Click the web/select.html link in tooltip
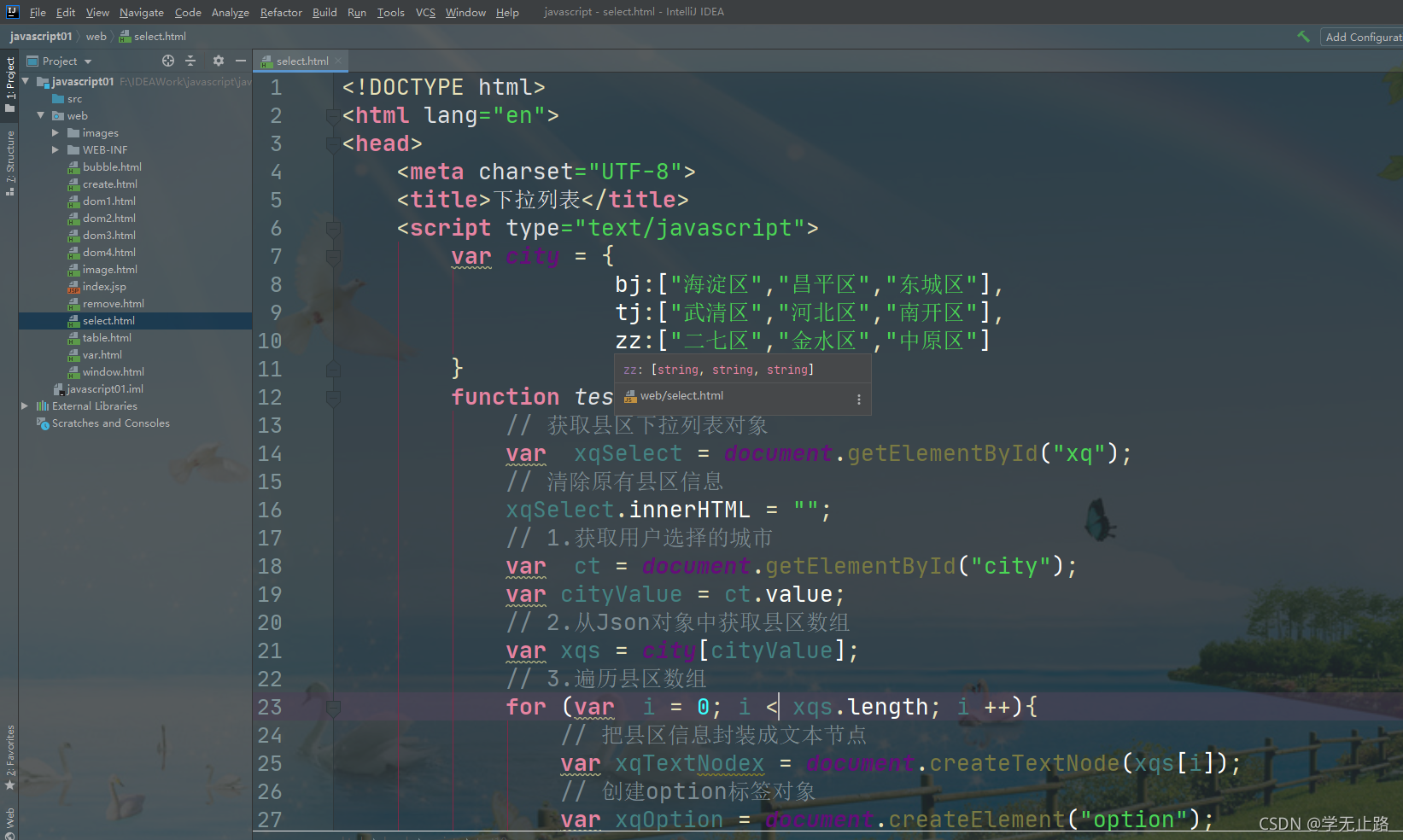This screenshot has width=1403, height=840. (x=681, y=396)
